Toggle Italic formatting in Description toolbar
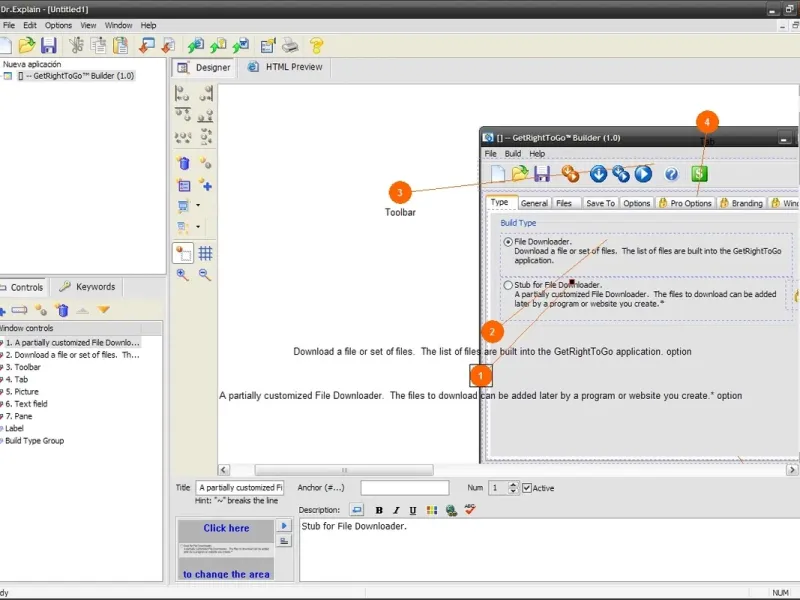 (x=396, y=510)
